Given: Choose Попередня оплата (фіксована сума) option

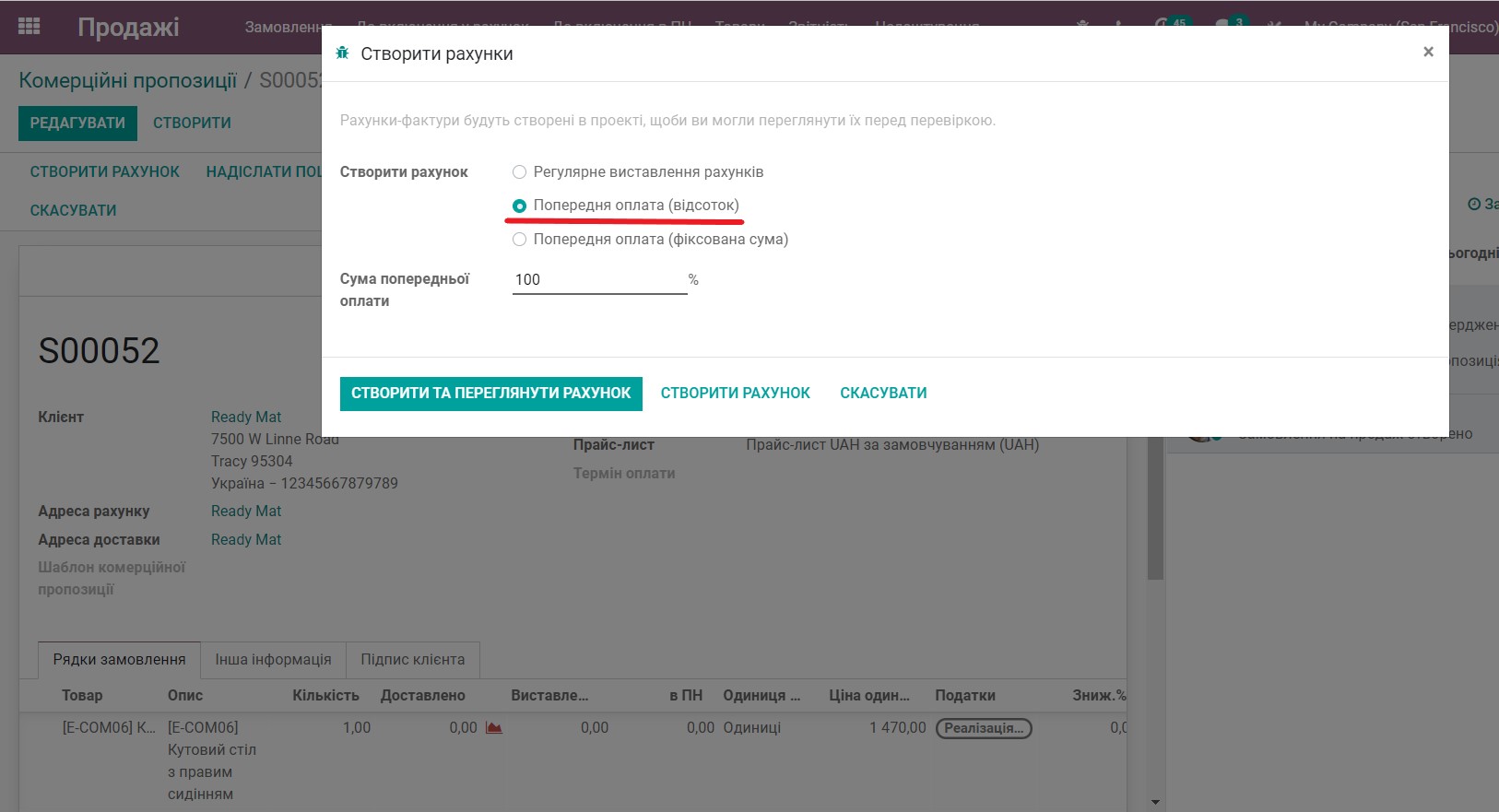Looking at the screenshot, I should click(520, 239).
